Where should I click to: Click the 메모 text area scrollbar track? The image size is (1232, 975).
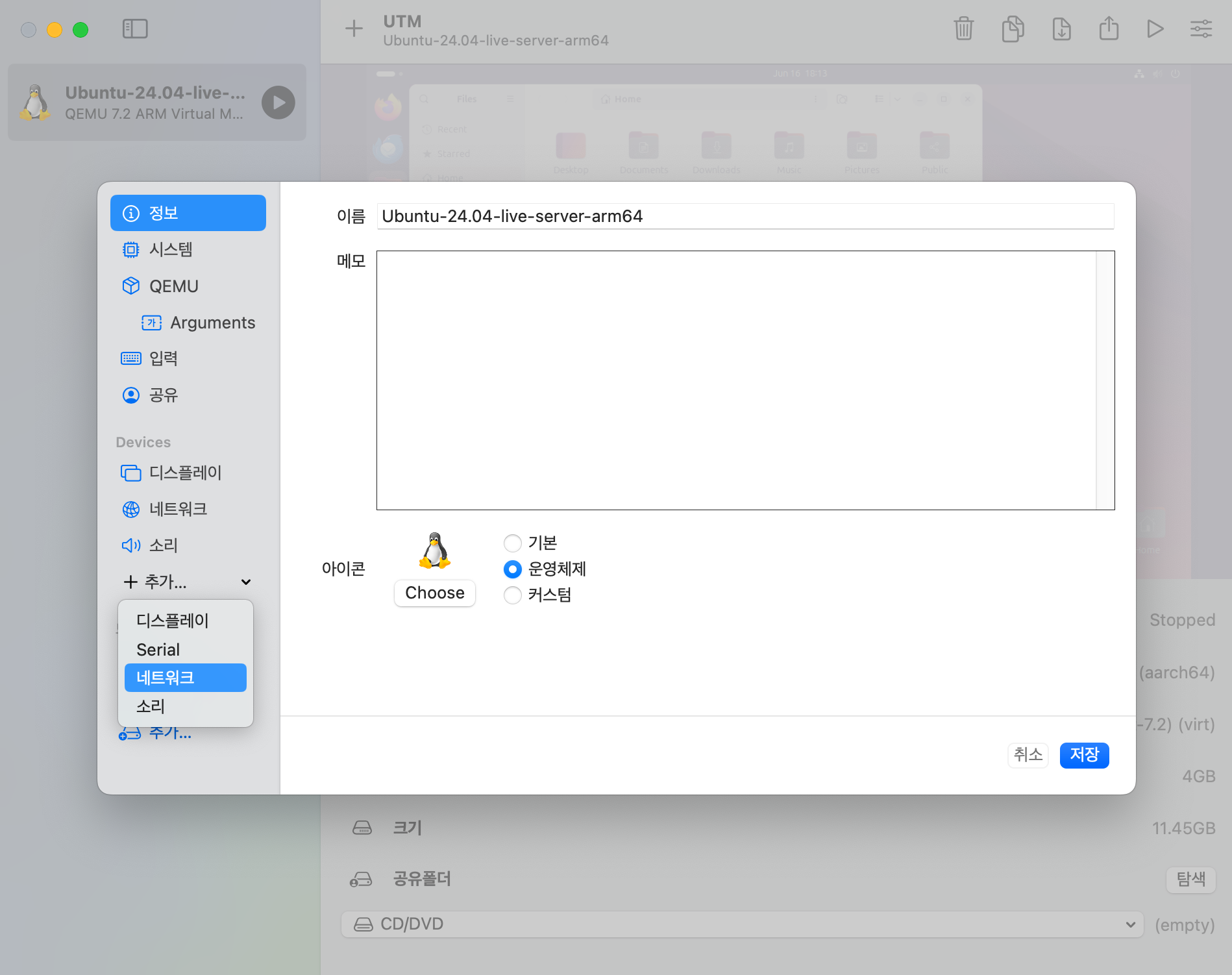click(x=1105, y=380)
